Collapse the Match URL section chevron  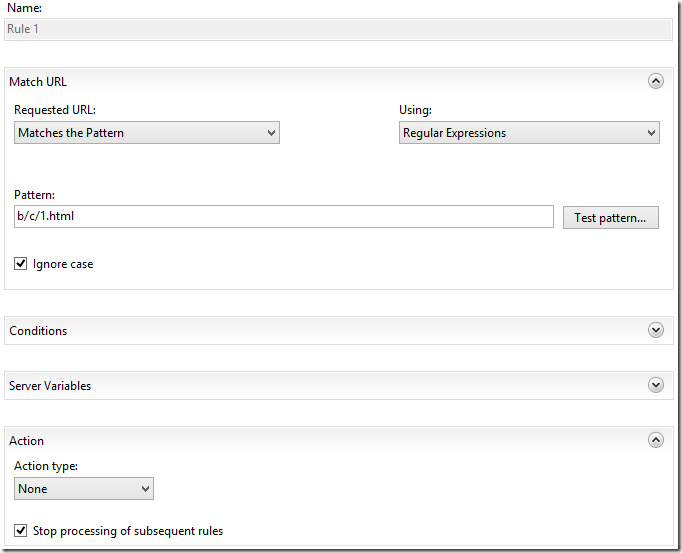point(656,82)
